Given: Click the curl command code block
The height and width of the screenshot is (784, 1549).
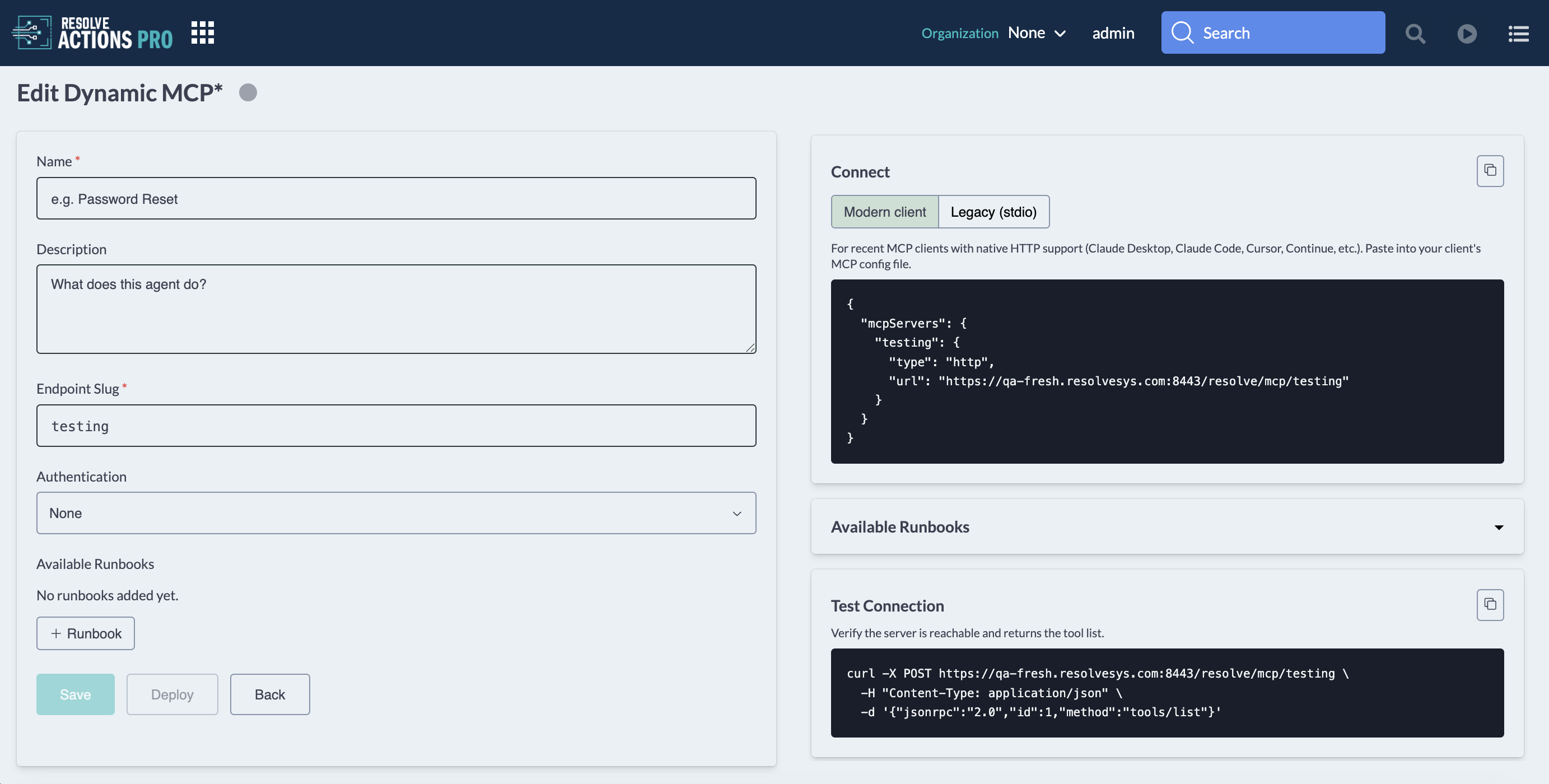Looking at the screenshot, I should click(x=1167, y=693).
